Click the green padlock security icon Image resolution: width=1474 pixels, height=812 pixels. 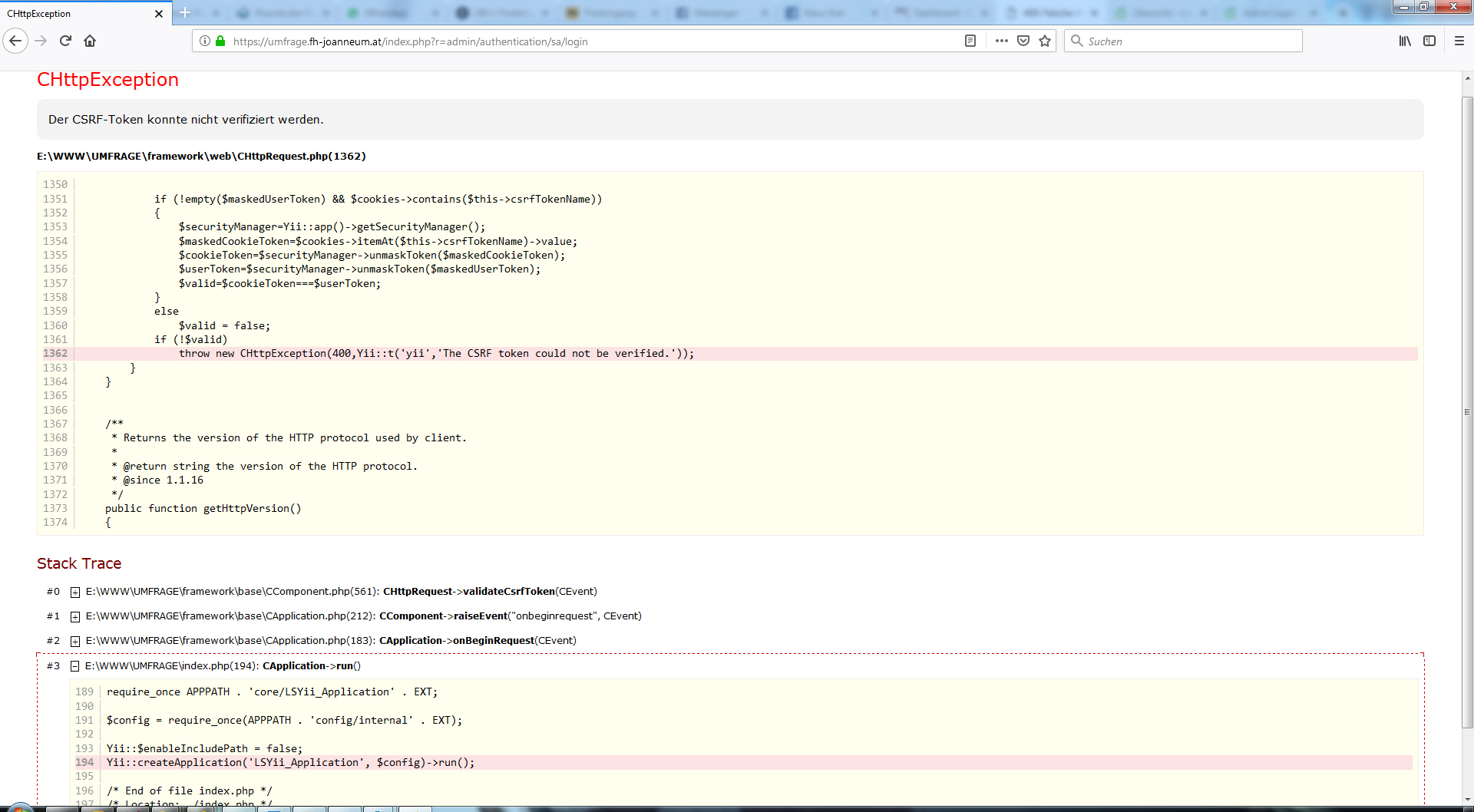[220, 41]
